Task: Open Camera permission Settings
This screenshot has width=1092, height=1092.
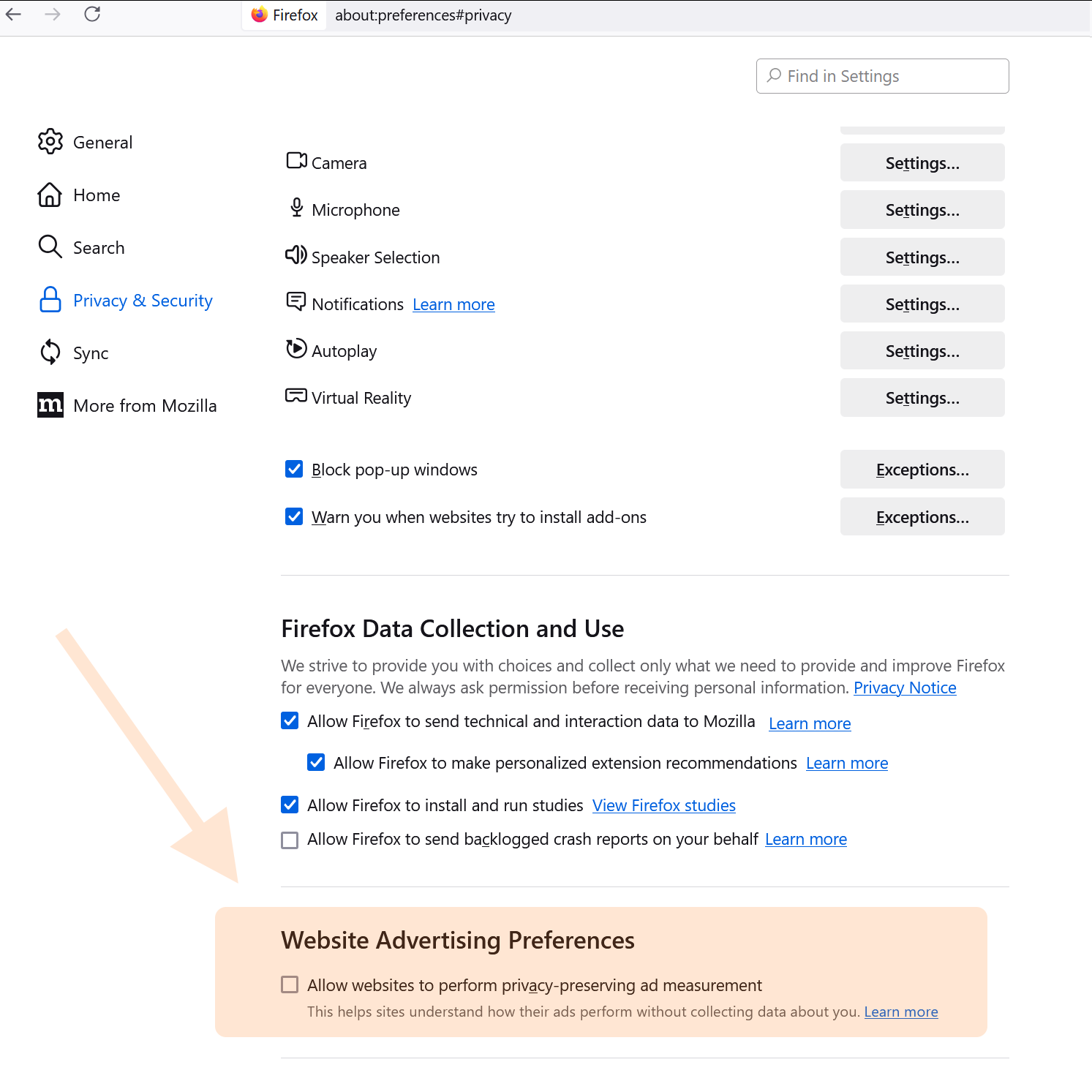Action: (x=922, y=163)
